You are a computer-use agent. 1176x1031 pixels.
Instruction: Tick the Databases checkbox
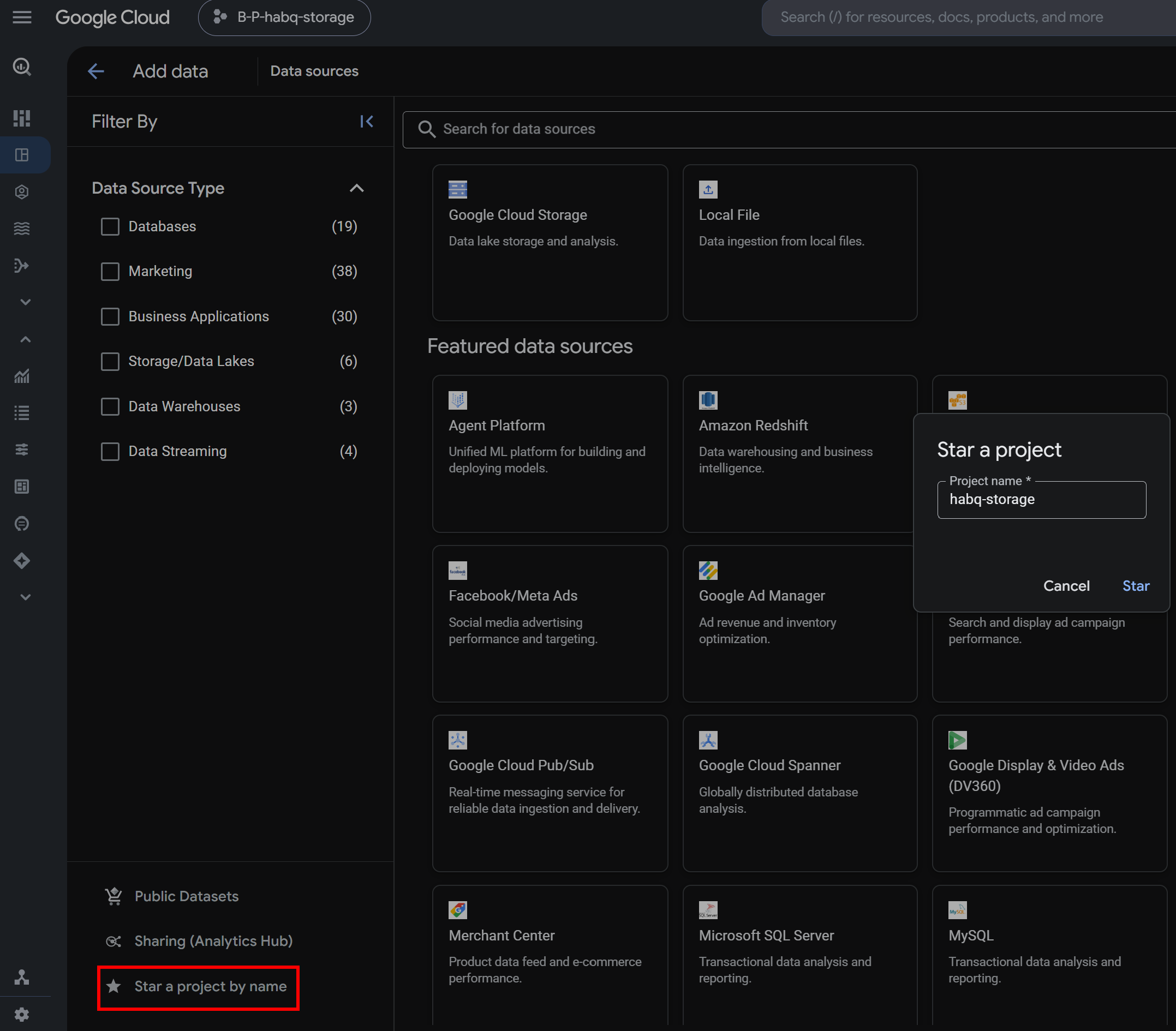click(x=110, y=226)
